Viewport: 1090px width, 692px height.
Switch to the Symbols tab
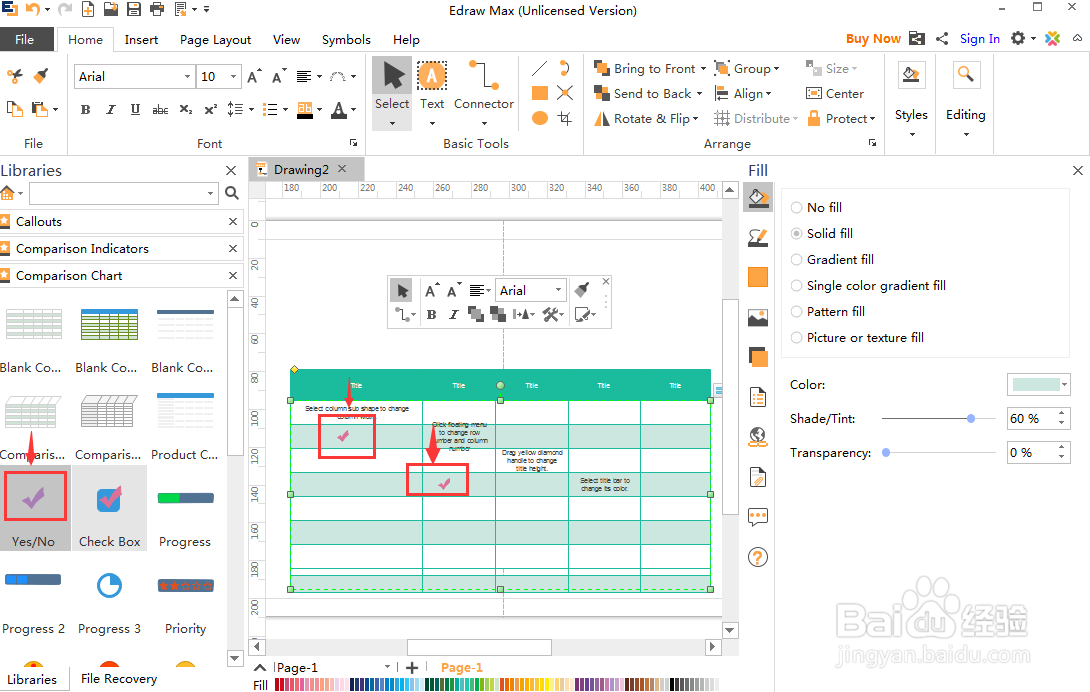point(346,40)
